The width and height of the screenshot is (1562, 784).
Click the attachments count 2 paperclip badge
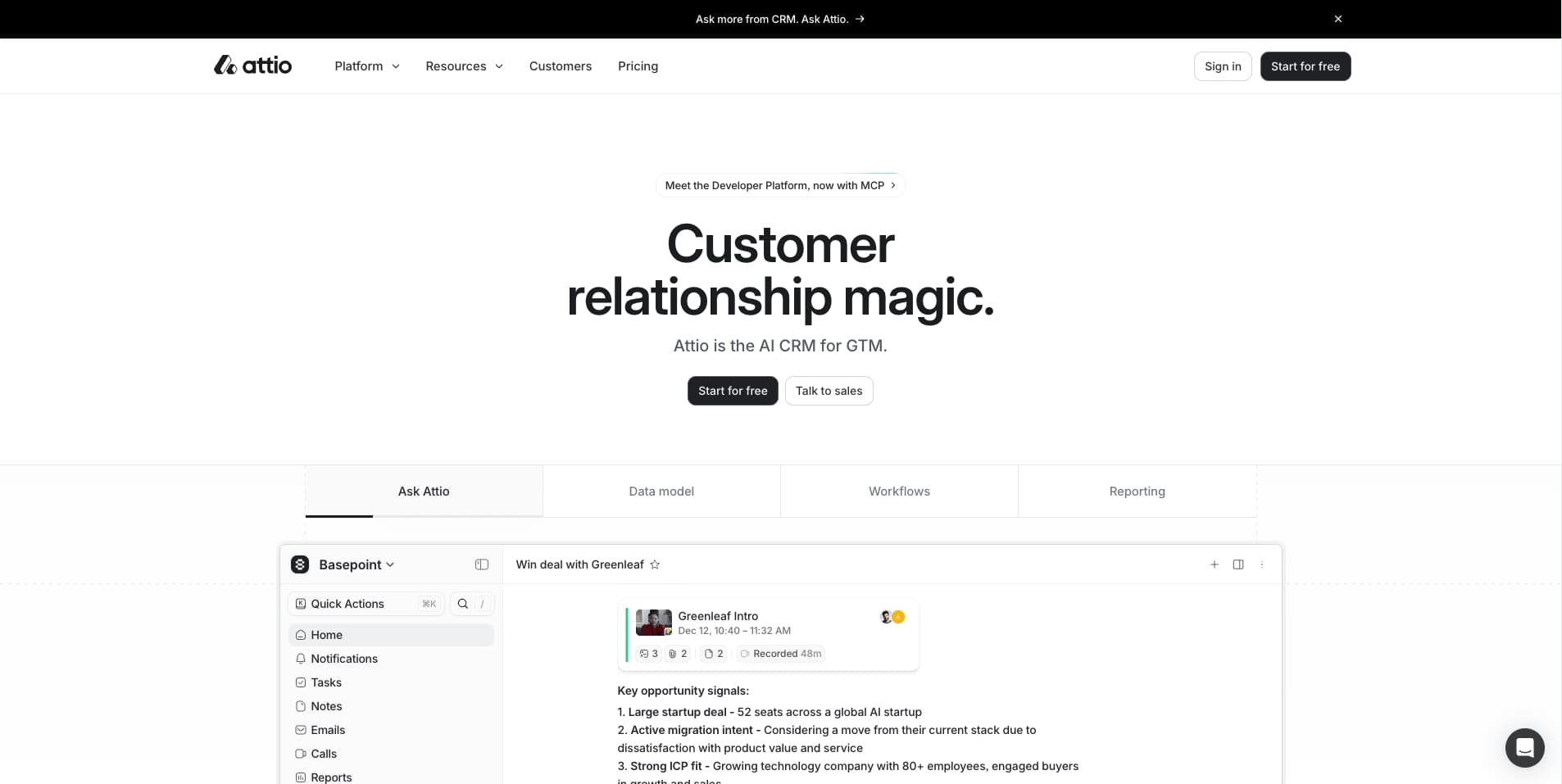(678, 654)
